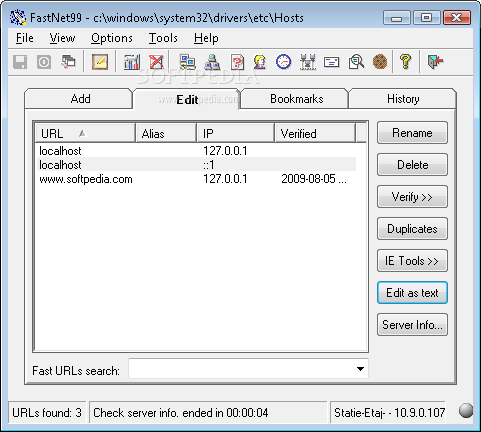Expand the Fast URLs search dropdown arrow
This screenshot has height=432, width=481.
coord(360,369)
